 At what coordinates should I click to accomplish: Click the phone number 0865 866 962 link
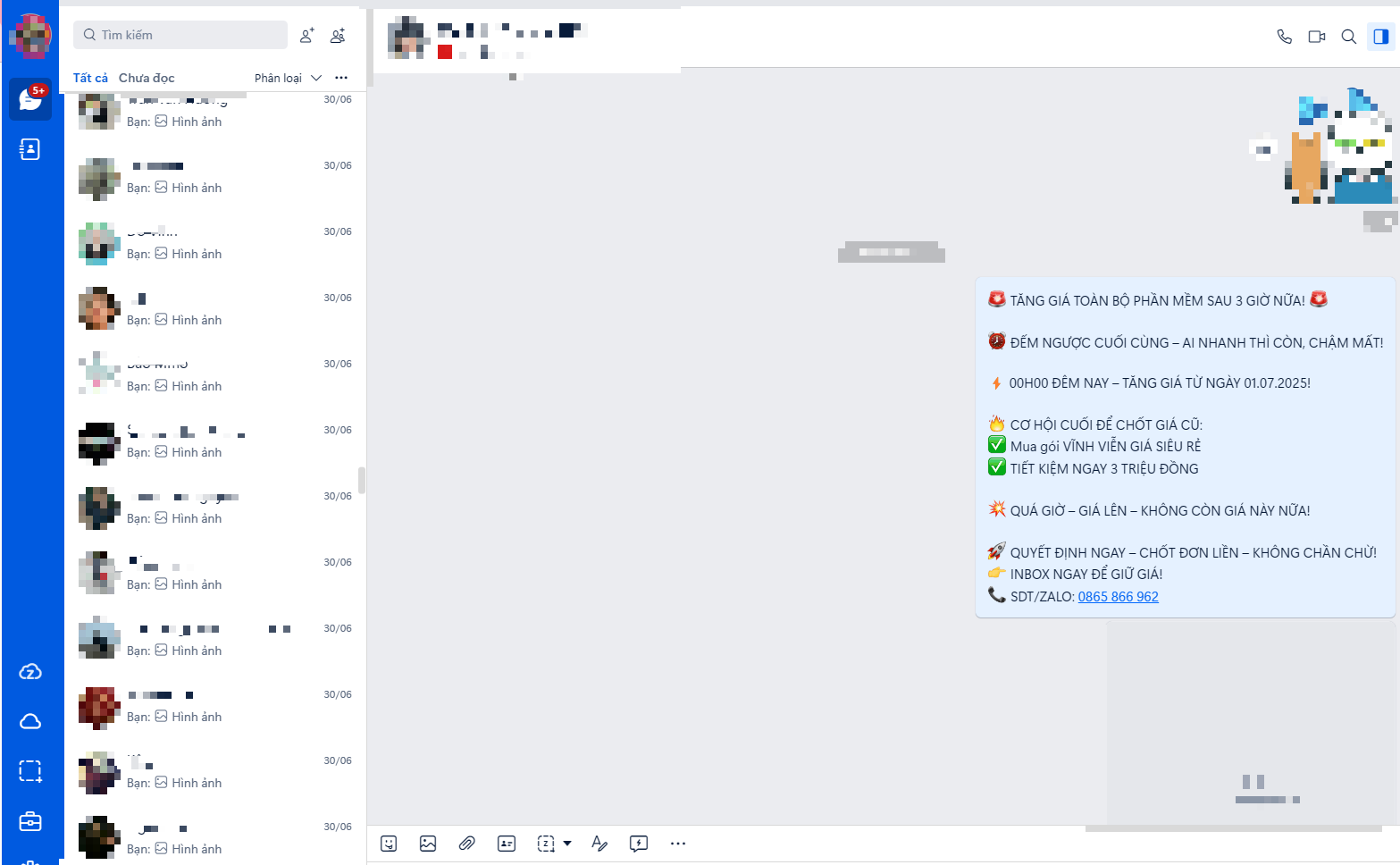1118,597
